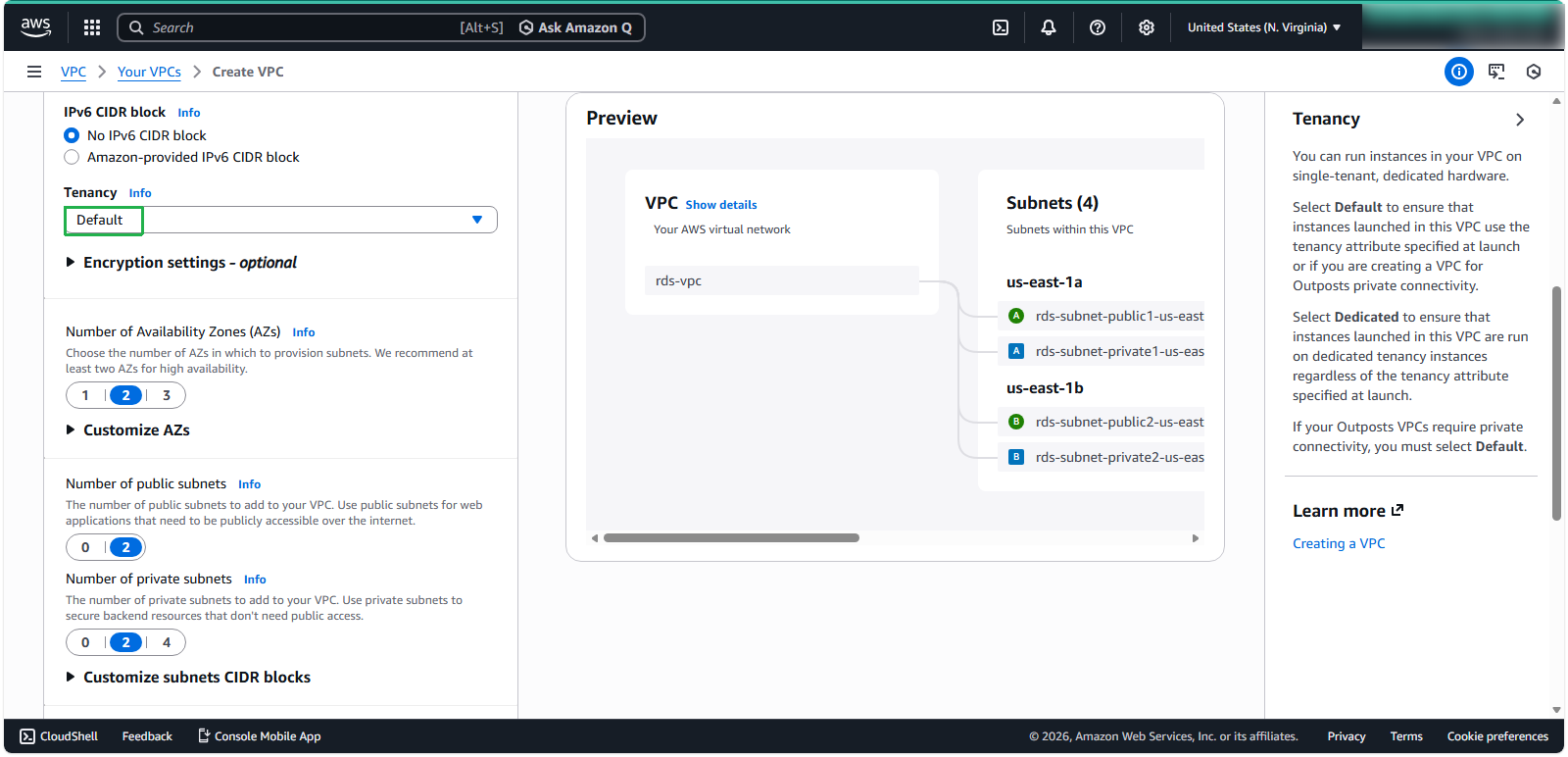Click the blue A icon for rds-subnet-private1

tap(1016, 351)
